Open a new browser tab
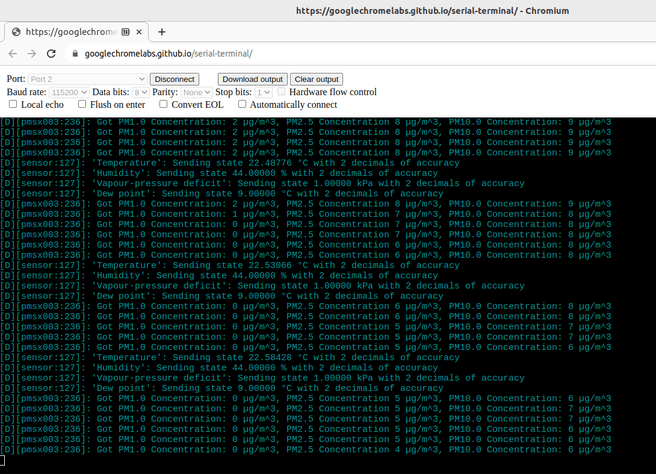 (162, 32)
